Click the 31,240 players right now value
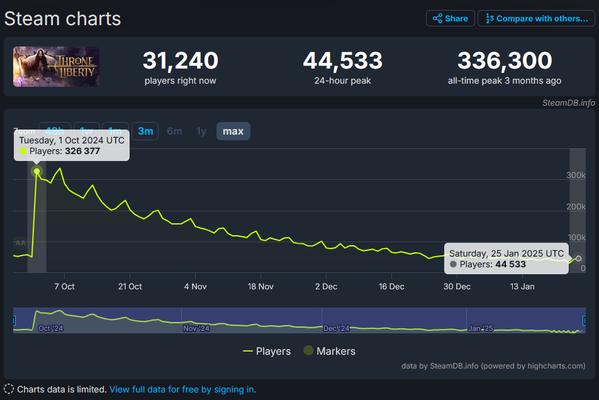Screen dimensions: 599x400 point(180,60)
